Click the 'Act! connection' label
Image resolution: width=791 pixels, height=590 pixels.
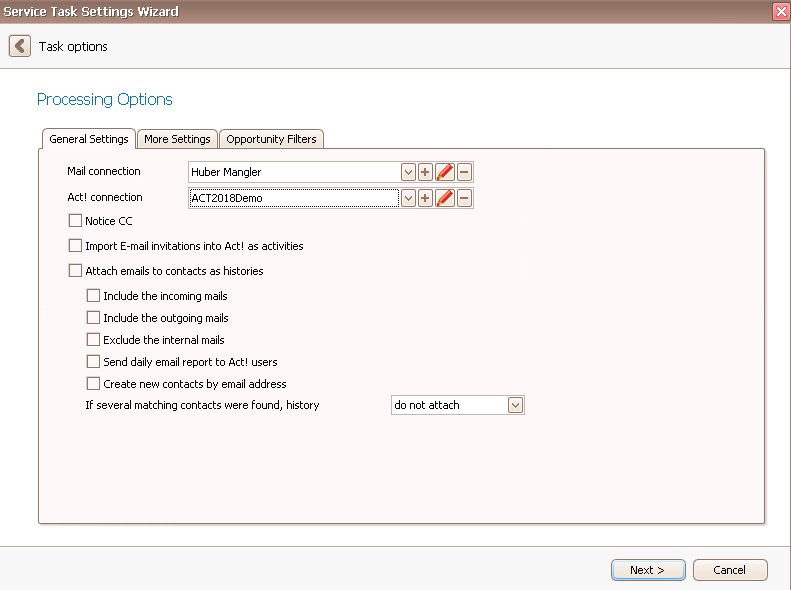tap(105, 197)
